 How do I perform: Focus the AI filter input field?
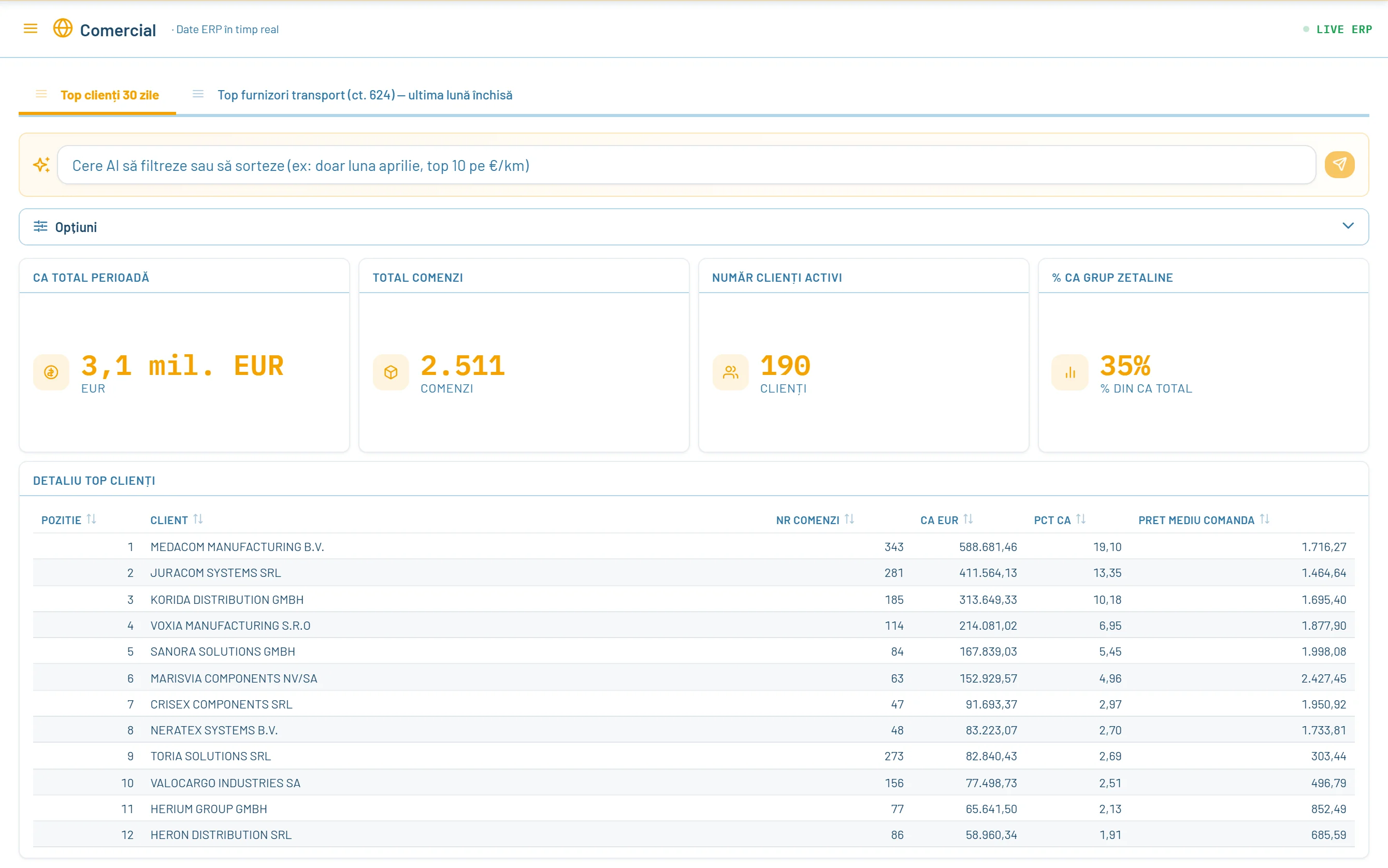[x=687, y=165]
